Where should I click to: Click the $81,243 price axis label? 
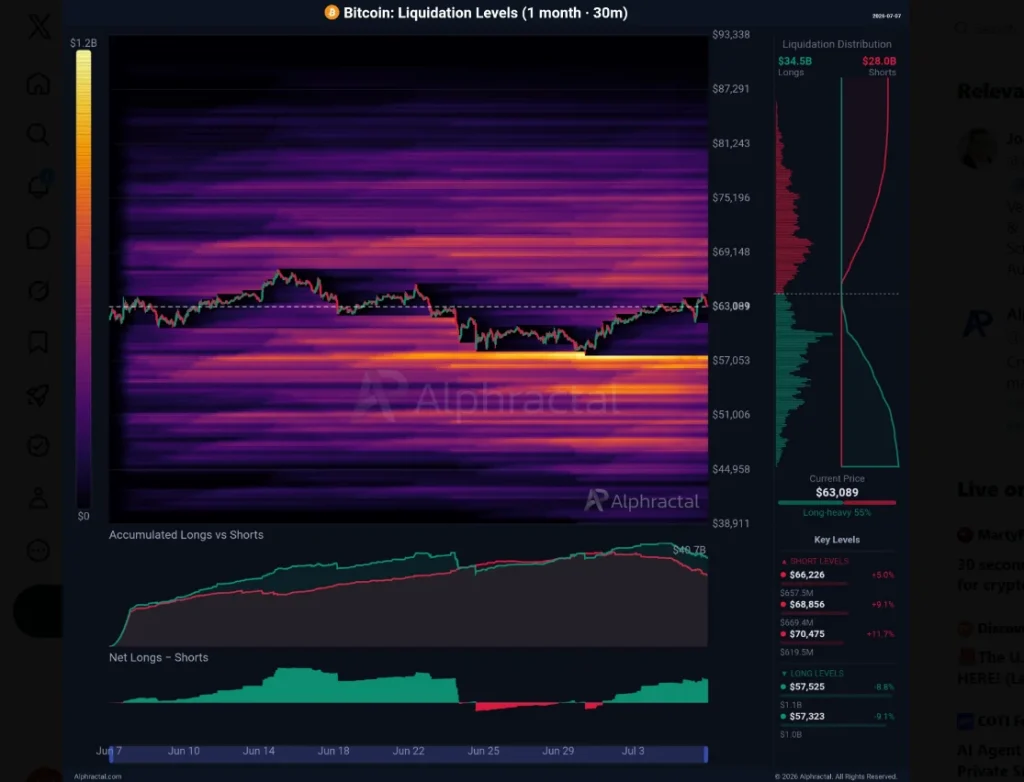731,143
